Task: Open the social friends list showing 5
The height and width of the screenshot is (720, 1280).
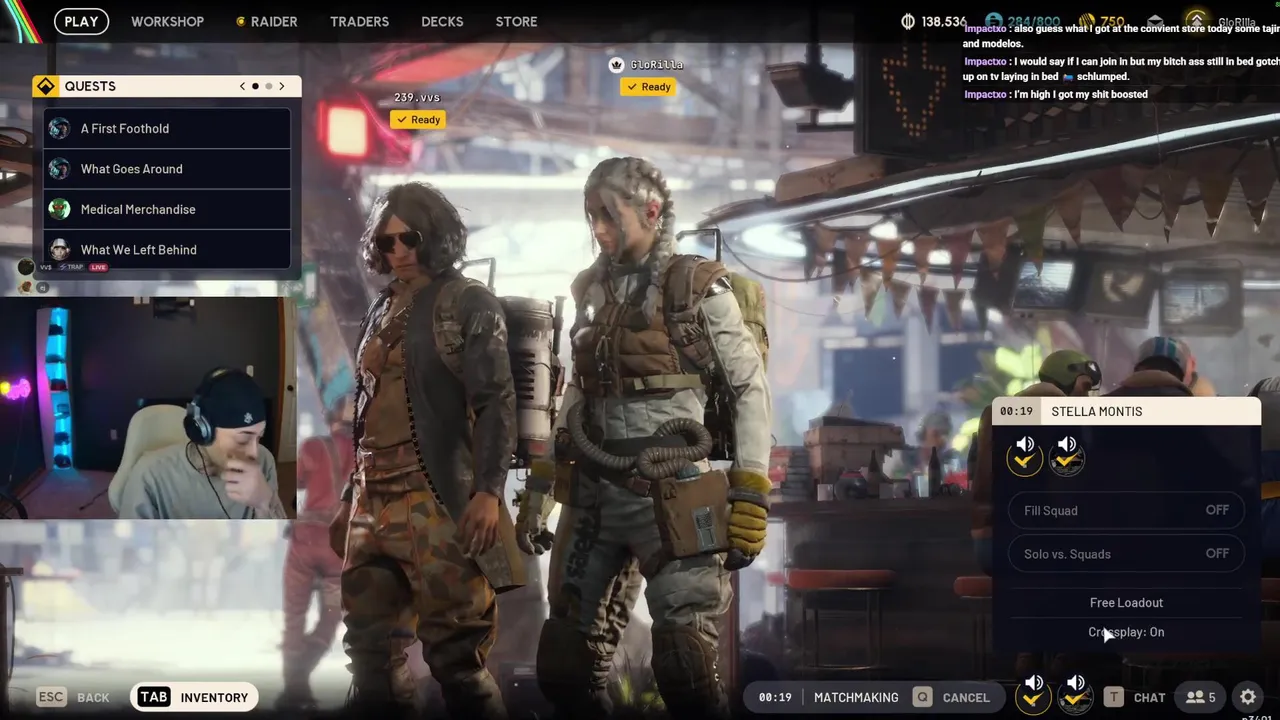Action: pyautogui.click(x=1201, y=697)
